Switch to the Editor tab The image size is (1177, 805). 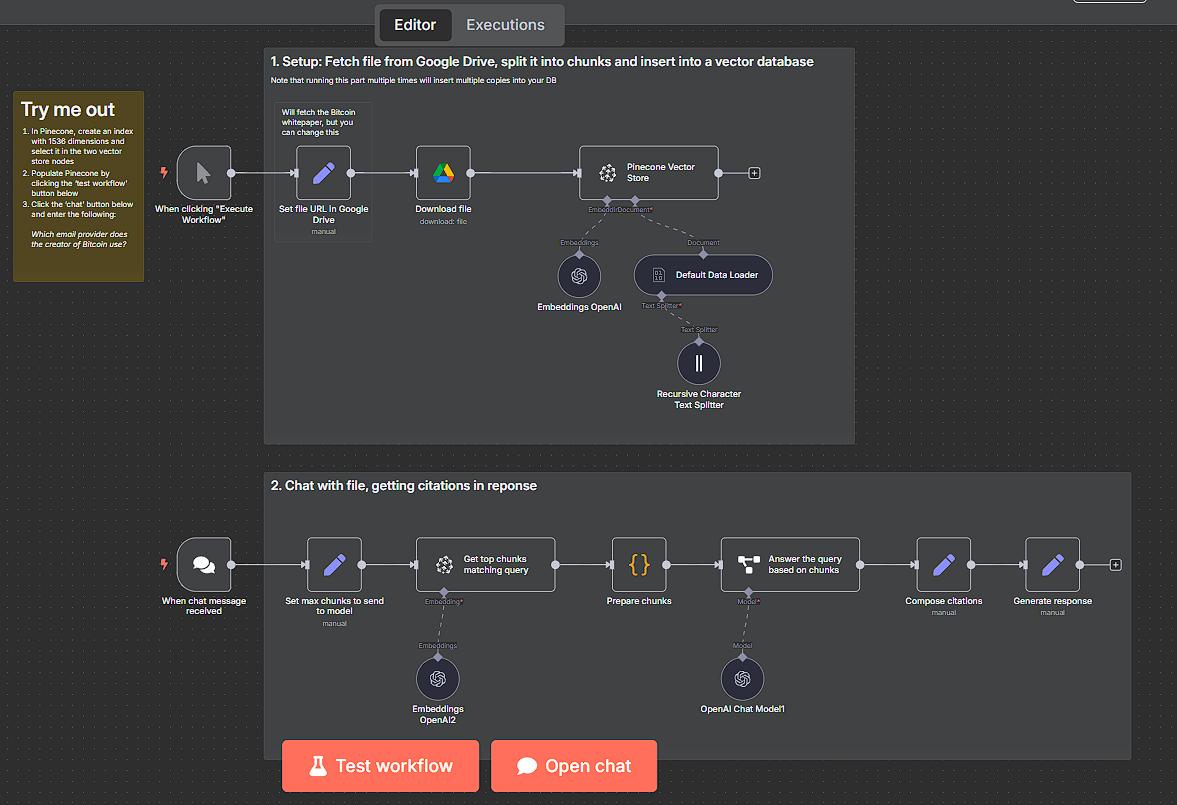click(415, 25)
